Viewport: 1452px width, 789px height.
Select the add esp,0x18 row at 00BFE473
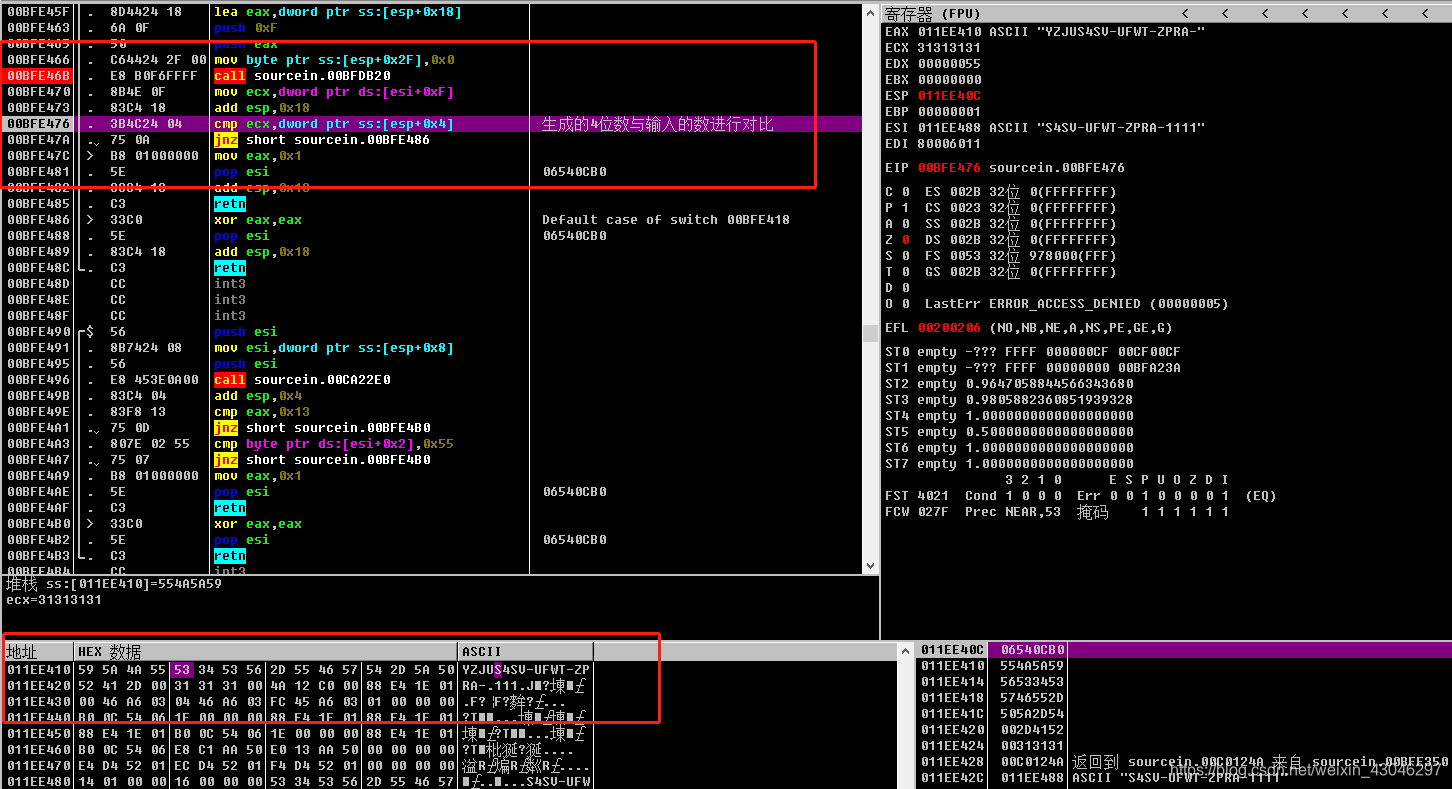coord(431,108)
